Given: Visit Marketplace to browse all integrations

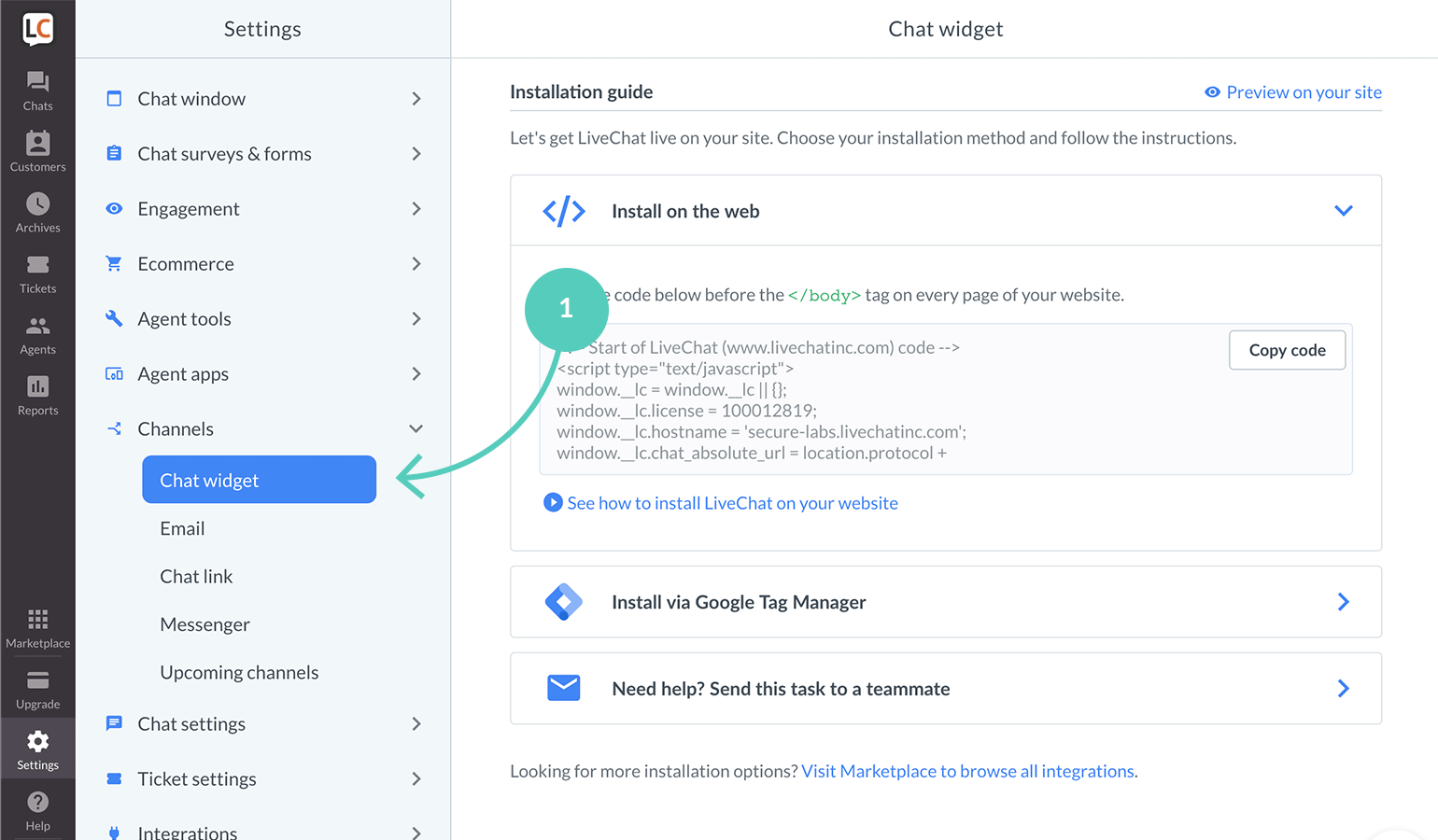Looking at the screenshot, I should coord(969,771).
